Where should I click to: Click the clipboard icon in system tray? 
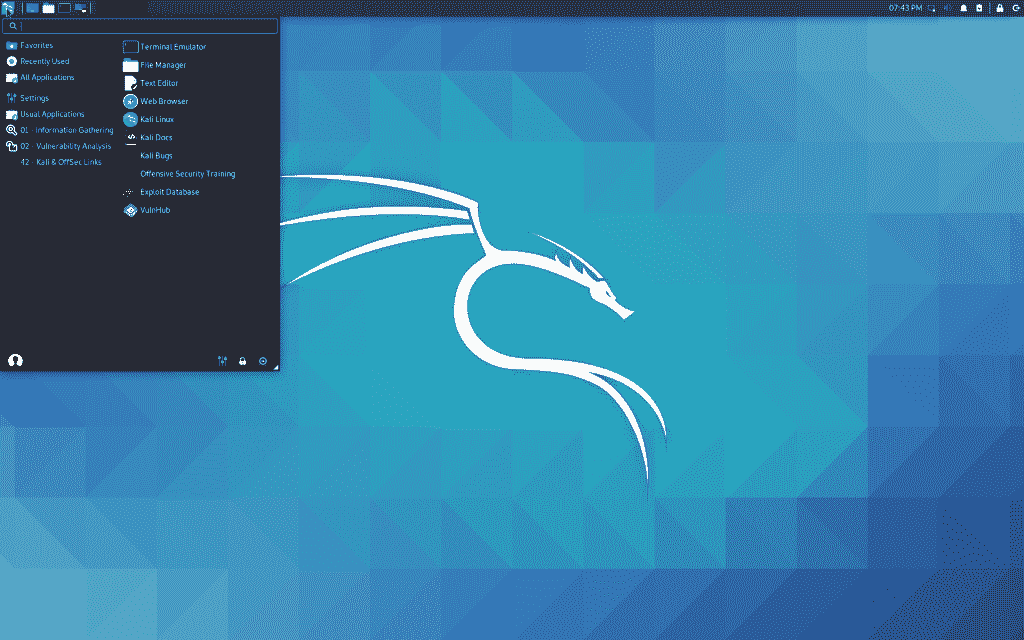click(x=979, y=8)
